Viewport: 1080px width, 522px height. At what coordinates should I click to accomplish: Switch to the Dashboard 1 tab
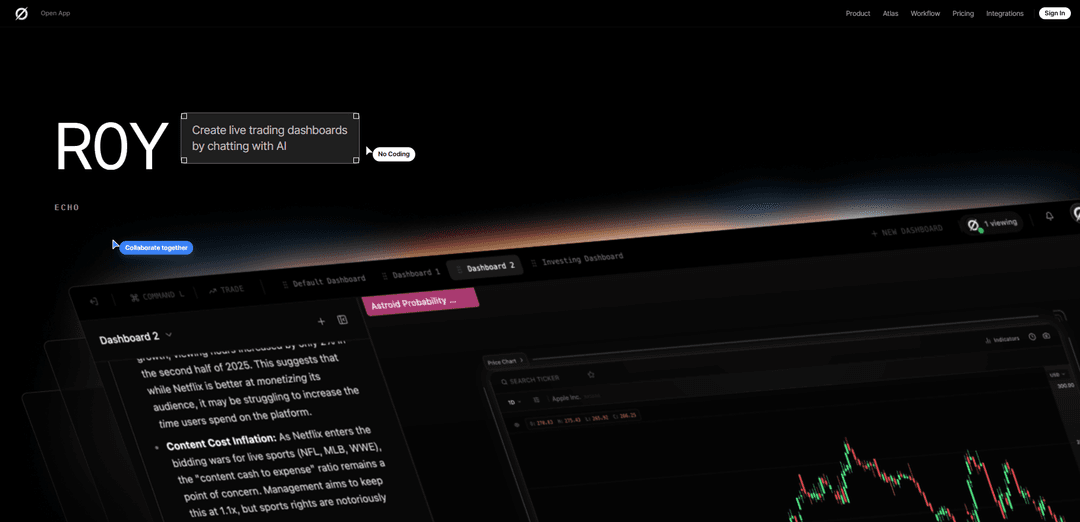click(x=412, y=273)
